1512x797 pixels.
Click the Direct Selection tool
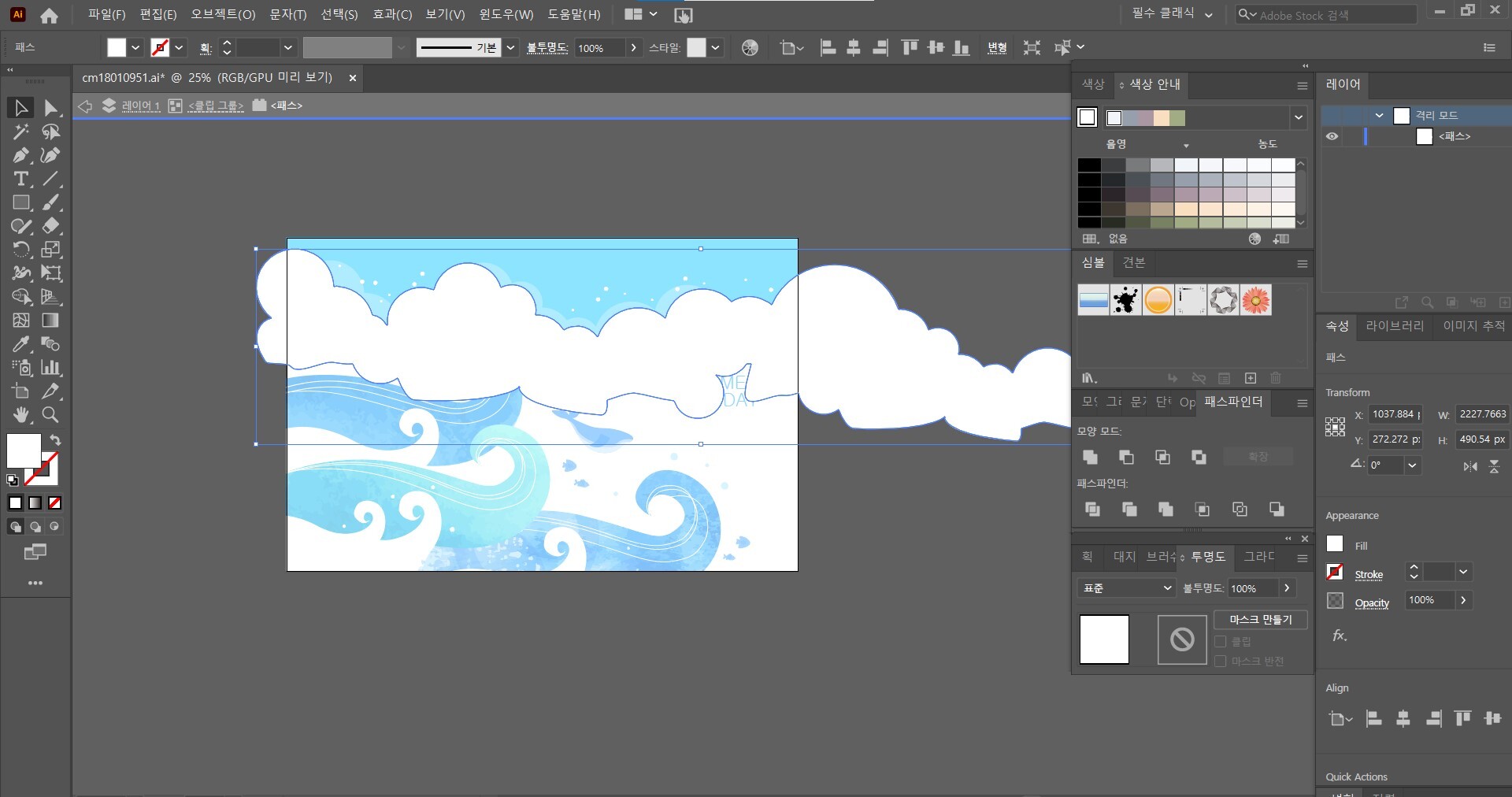coord(50,108)
